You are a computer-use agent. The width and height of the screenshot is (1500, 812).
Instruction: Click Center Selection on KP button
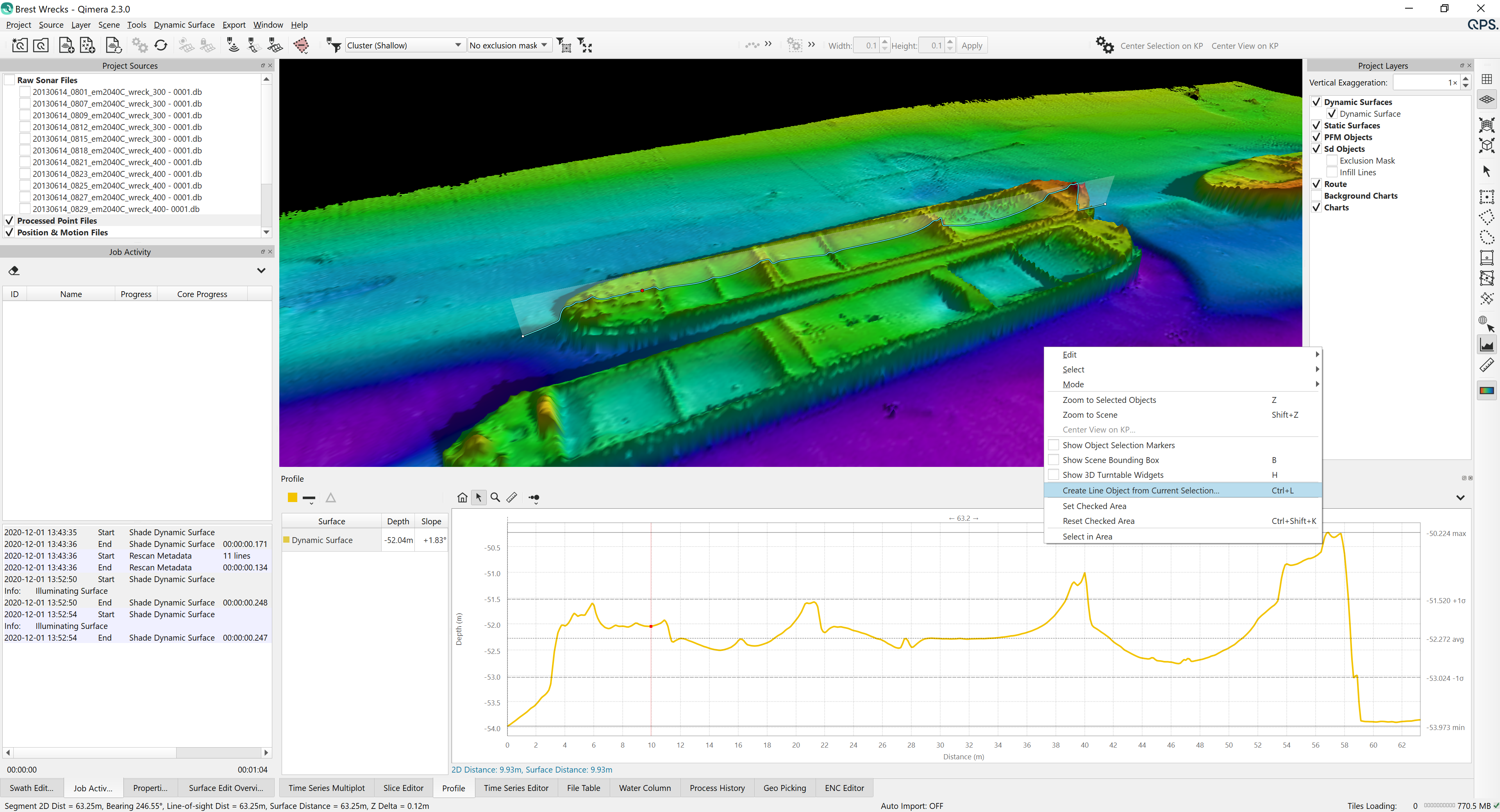(1161, 46)
